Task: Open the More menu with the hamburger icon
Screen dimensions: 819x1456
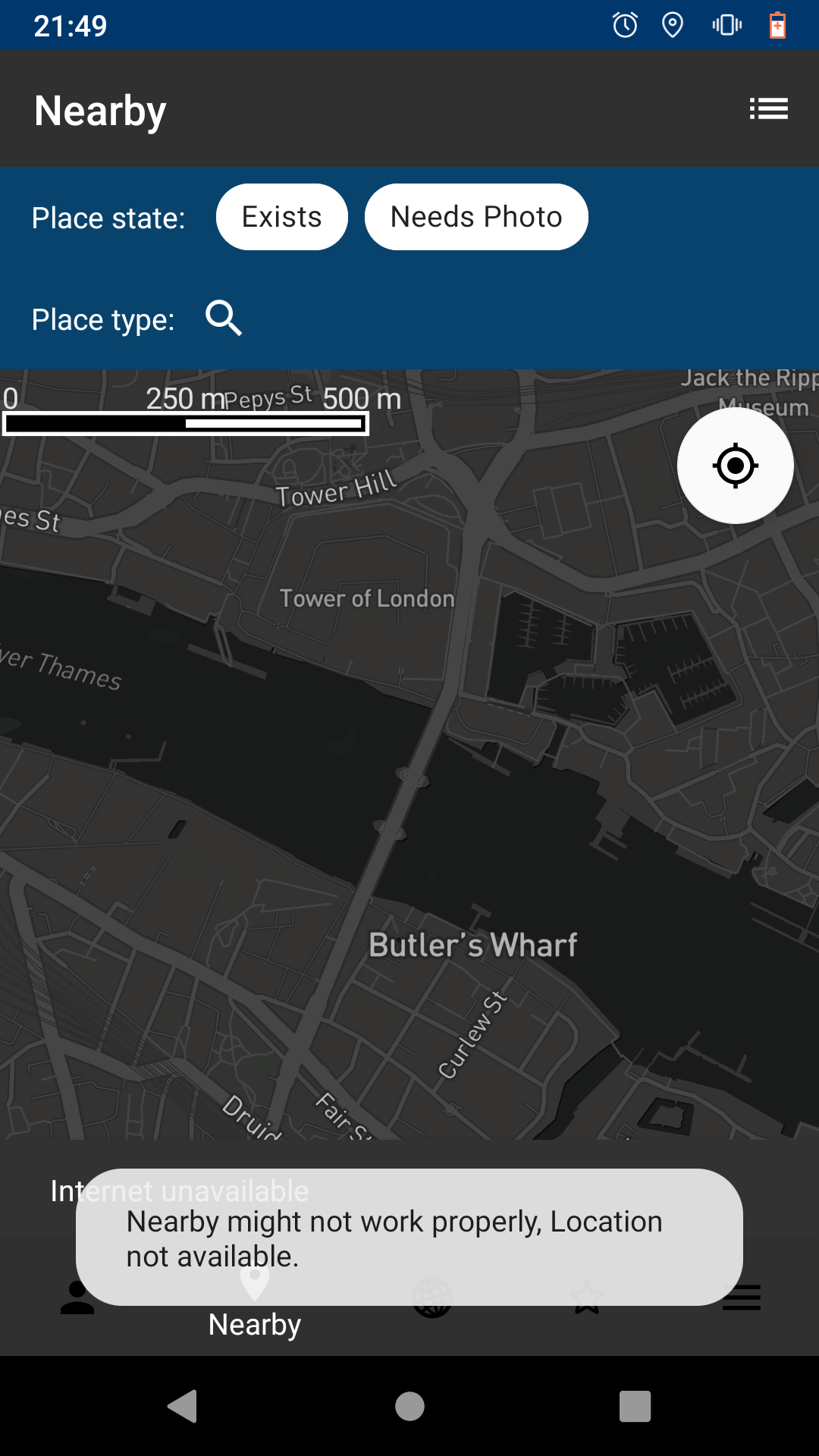Action: pyautogui.click(x=742, y=1297)
